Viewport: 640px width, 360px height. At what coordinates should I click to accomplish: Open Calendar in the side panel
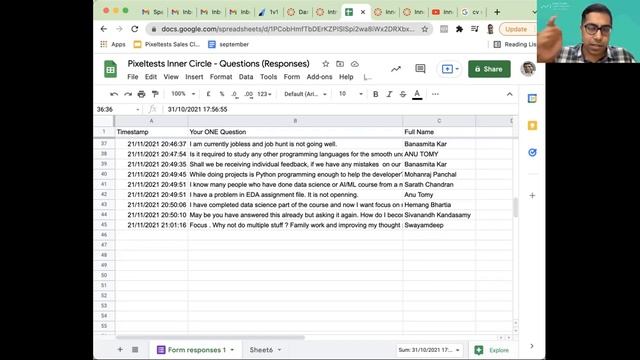(x=532, y=98)
